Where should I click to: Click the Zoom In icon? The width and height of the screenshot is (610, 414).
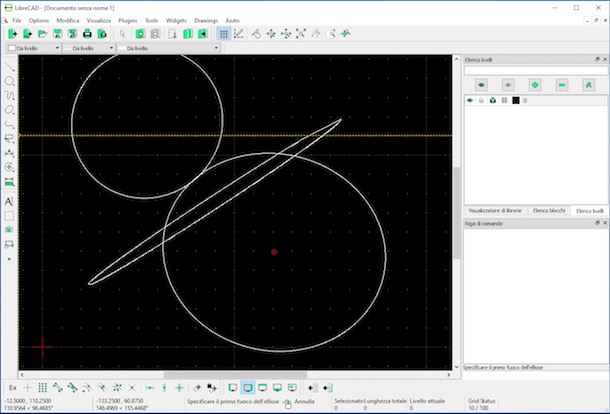[271, 34]
